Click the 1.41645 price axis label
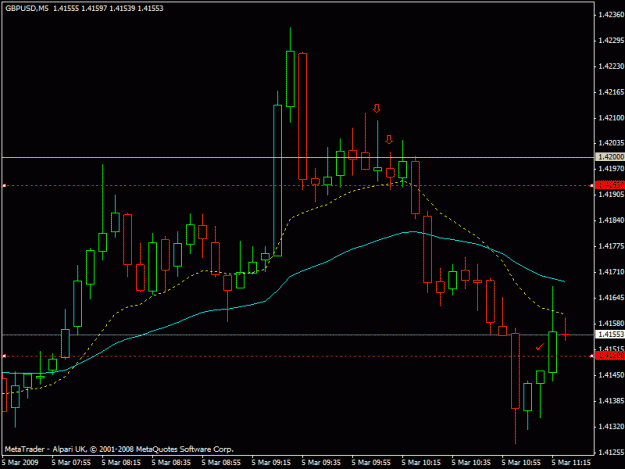This screenshot has height=469, width=625. 611,298
